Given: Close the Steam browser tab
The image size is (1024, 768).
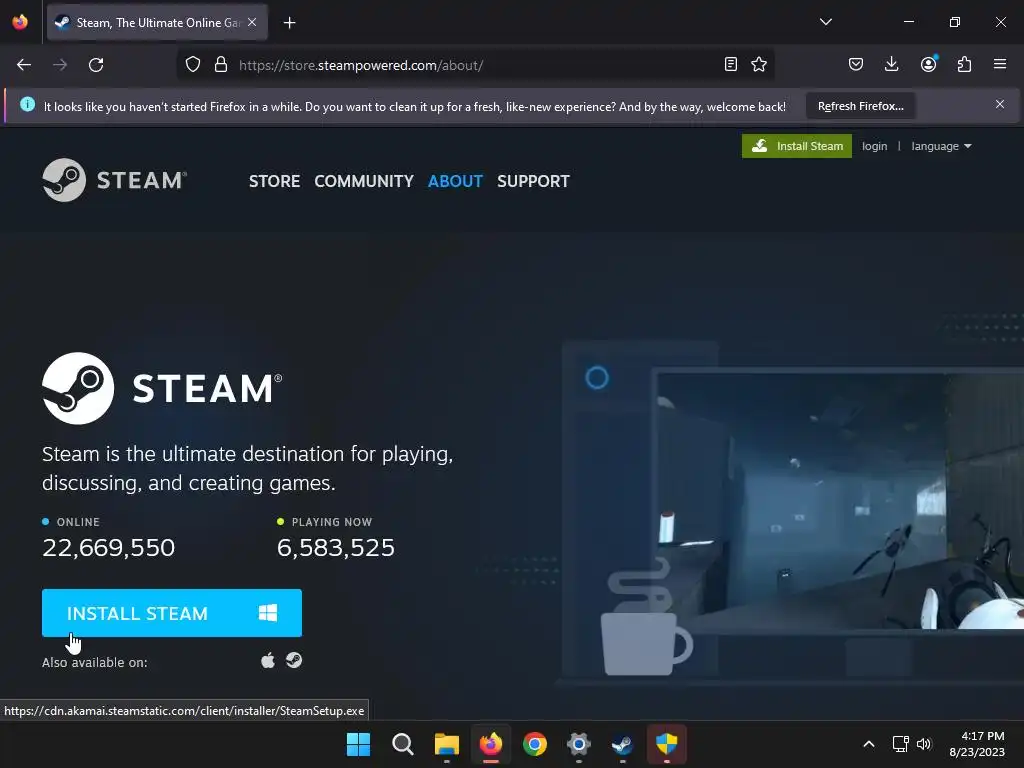Looking at the screenshot, I should pos(252,22).
